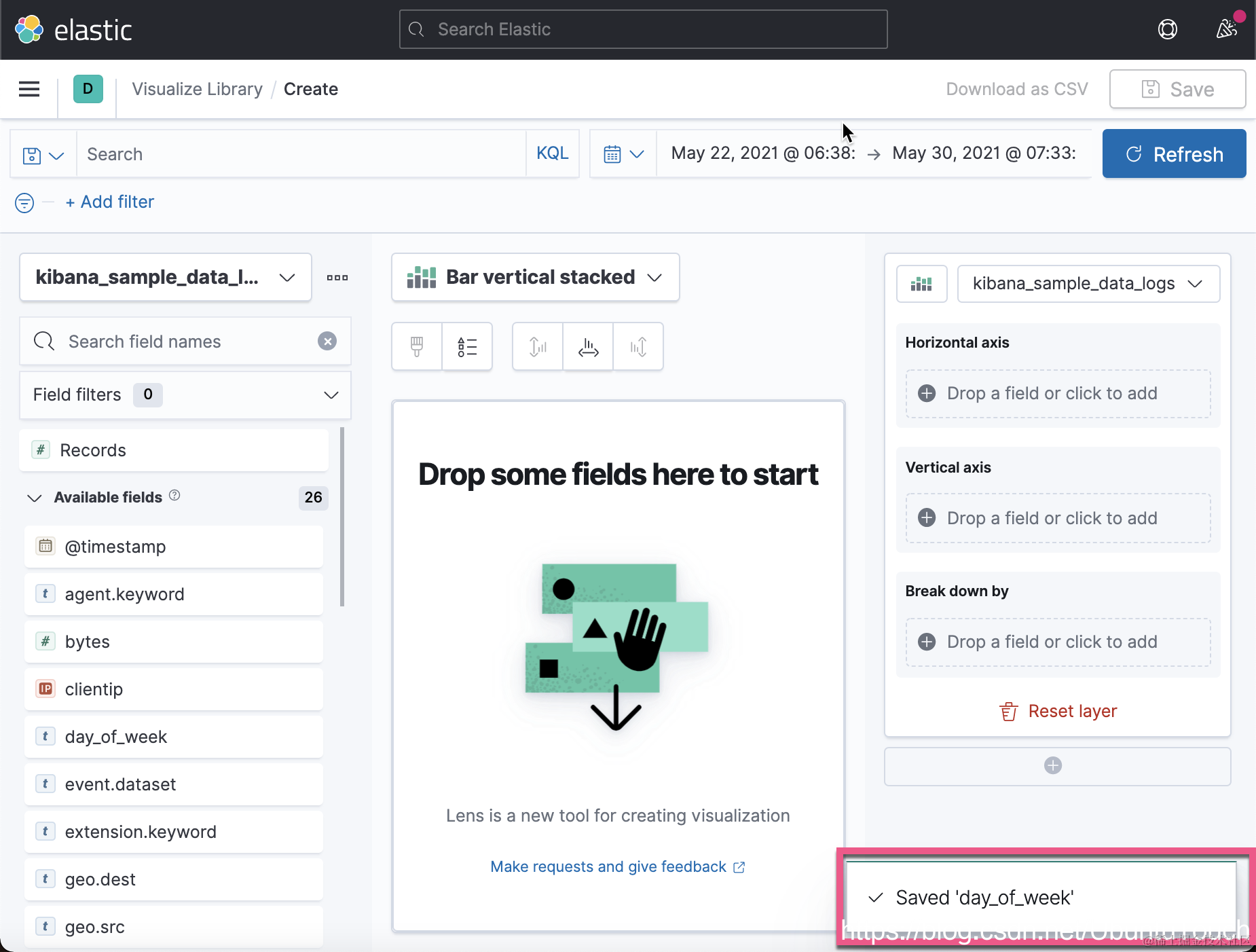This screenshot has width=1256, height=952.
Task: Click the KQL Search query input
Action: pyautogui.click(x=301, y=154)
